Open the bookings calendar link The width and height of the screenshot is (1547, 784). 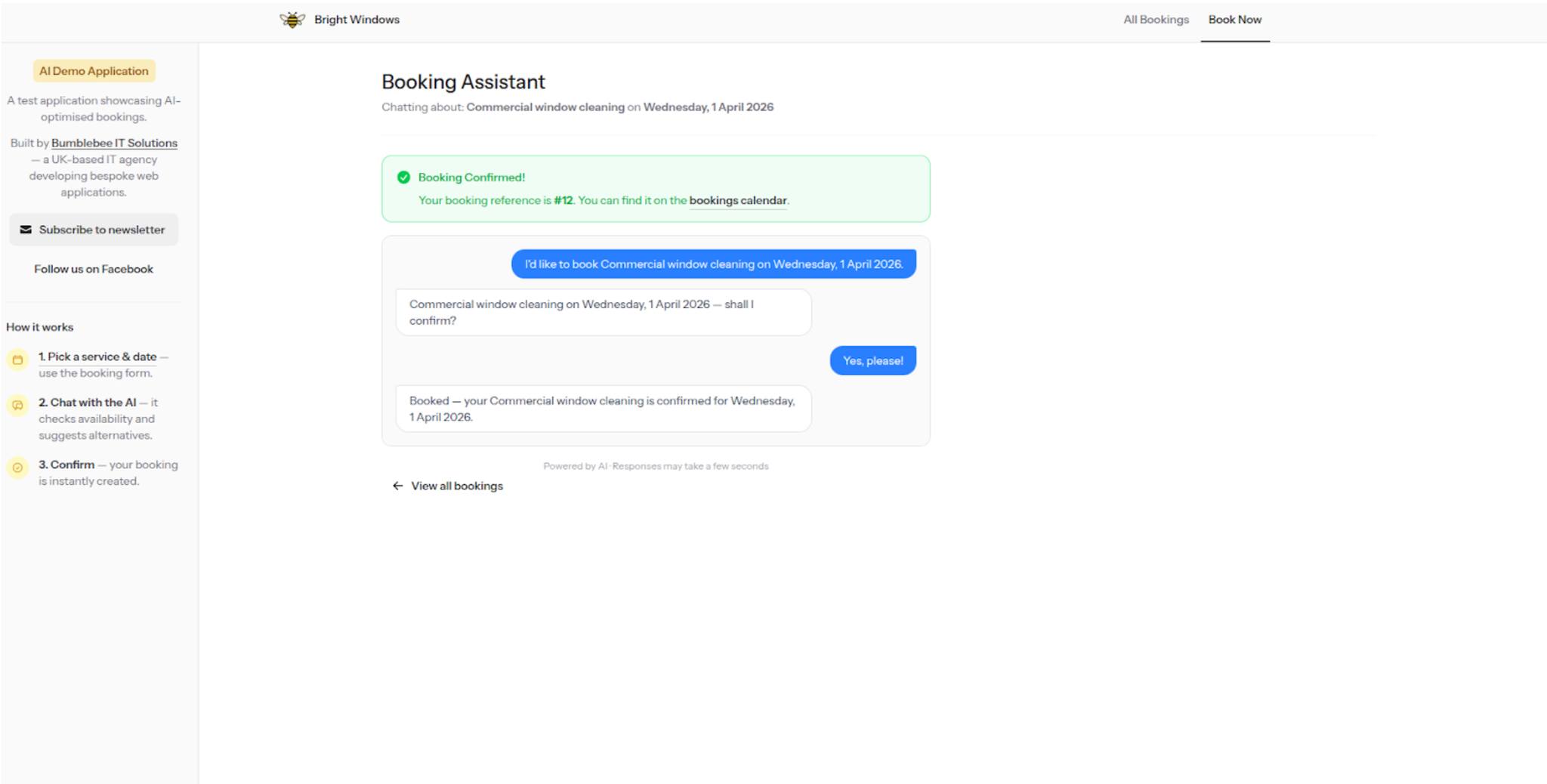click(737, 200)
